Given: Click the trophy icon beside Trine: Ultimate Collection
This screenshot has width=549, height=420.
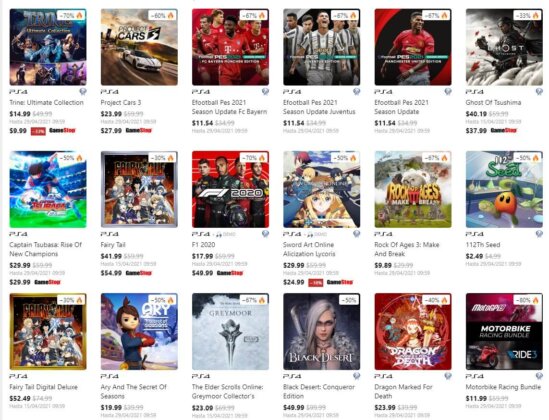Looking at the screenshot, I should 83,92.
